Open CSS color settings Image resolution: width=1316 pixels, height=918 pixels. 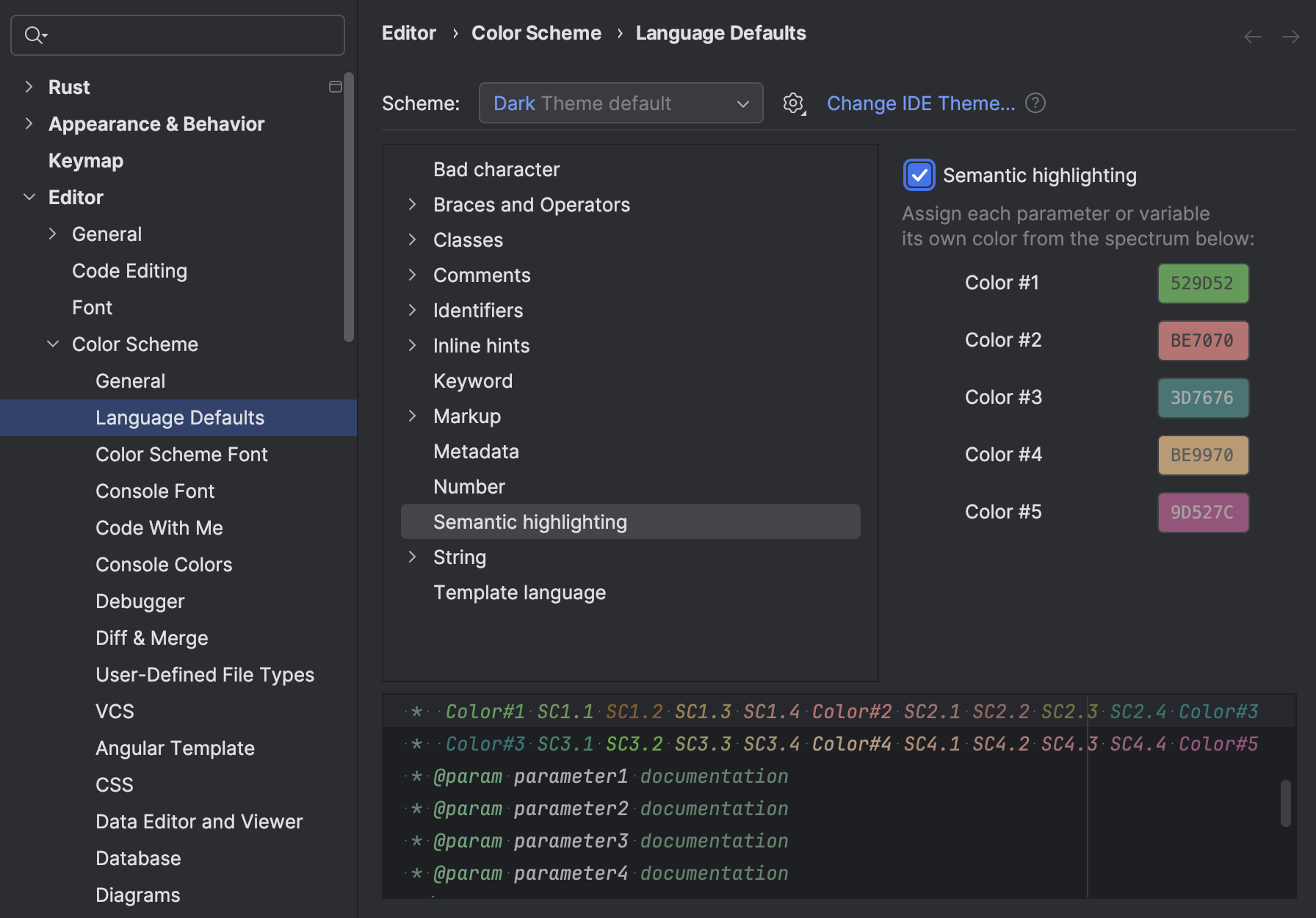click(115, 785)
